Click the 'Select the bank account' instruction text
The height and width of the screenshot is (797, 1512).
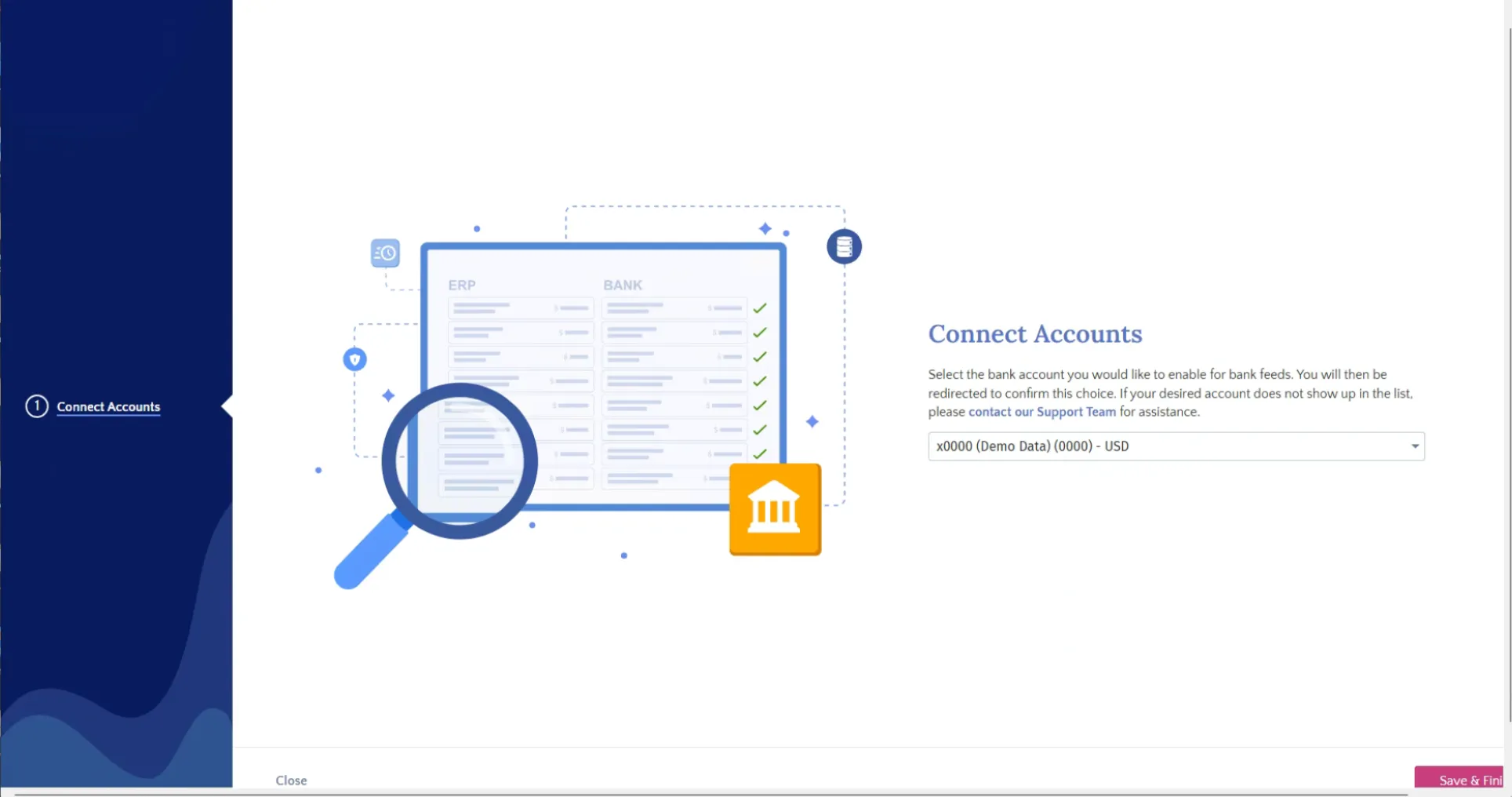[1170, 393]
